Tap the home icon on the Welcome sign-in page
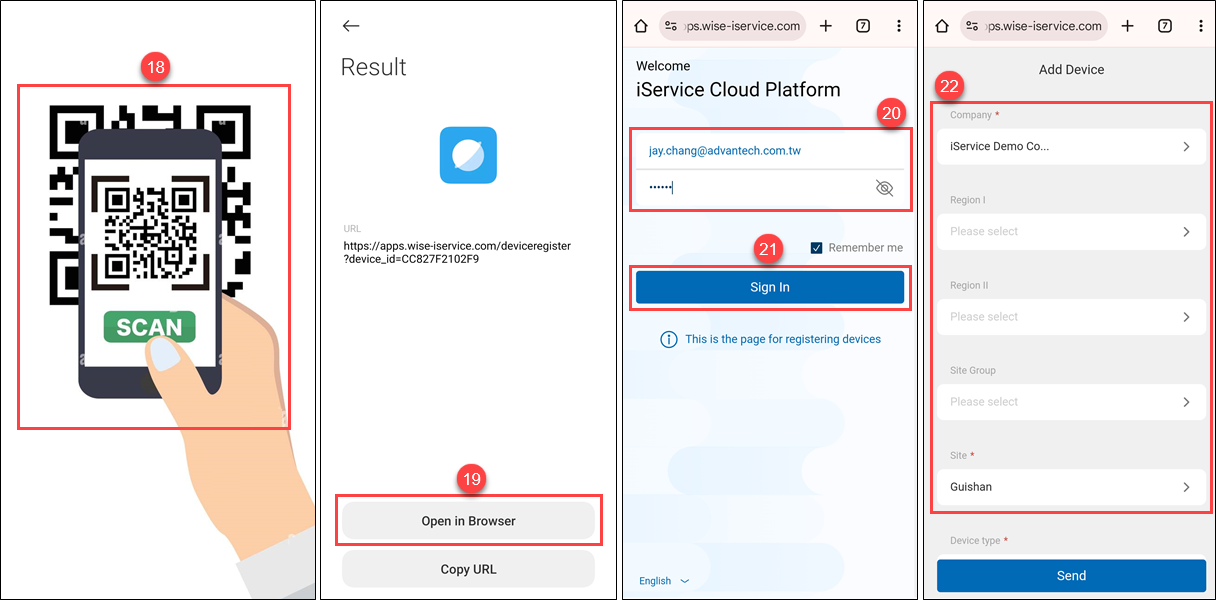This screenshot has width=1216, height=600. coord(642,26)
